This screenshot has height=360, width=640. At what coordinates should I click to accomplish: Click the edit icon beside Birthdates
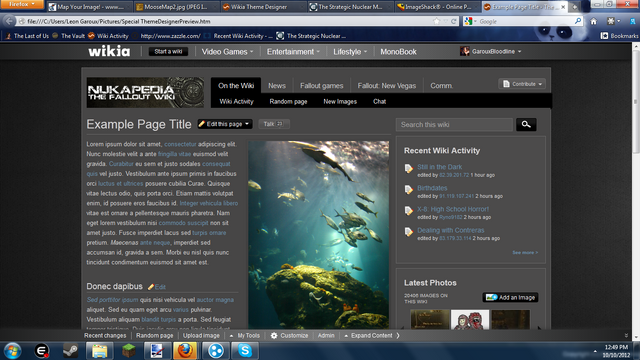click(x=409, y=190)
